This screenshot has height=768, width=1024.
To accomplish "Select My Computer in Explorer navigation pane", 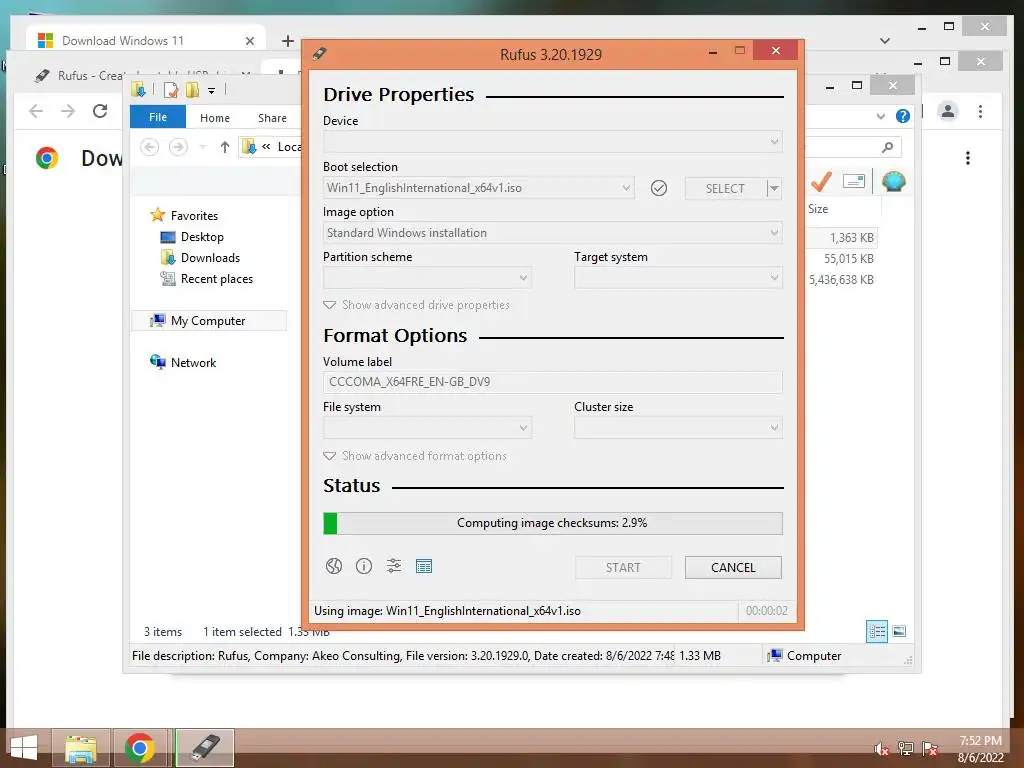I will [x=209, y=321].
